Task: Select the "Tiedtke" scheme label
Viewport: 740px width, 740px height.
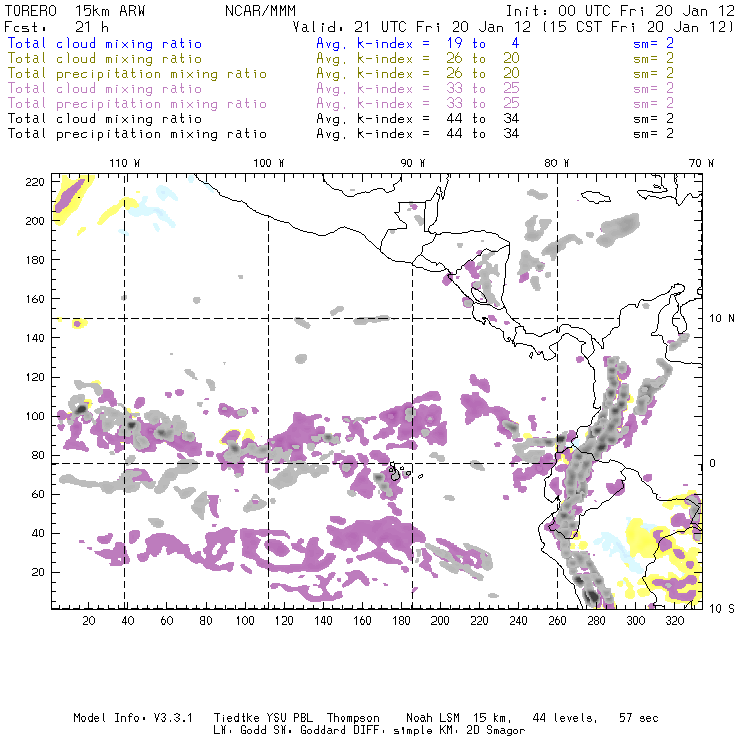Action: 236,718
